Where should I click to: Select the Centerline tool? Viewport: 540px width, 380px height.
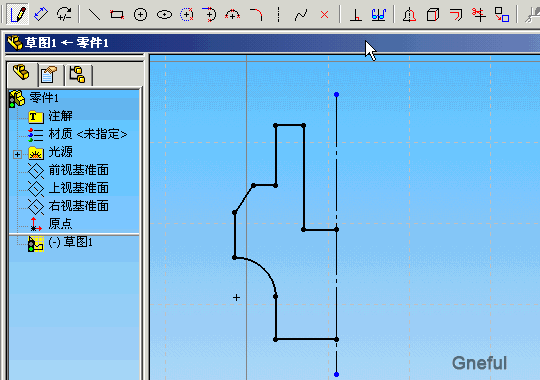click(278, 14)
